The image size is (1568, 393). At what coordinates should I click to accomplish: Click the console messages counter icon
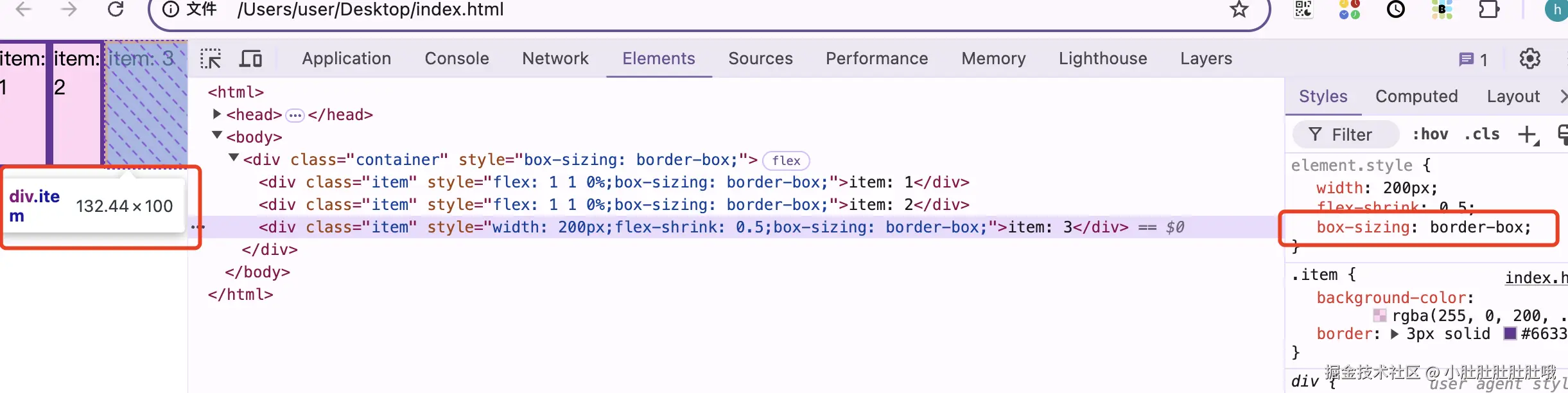(1473, 59)
